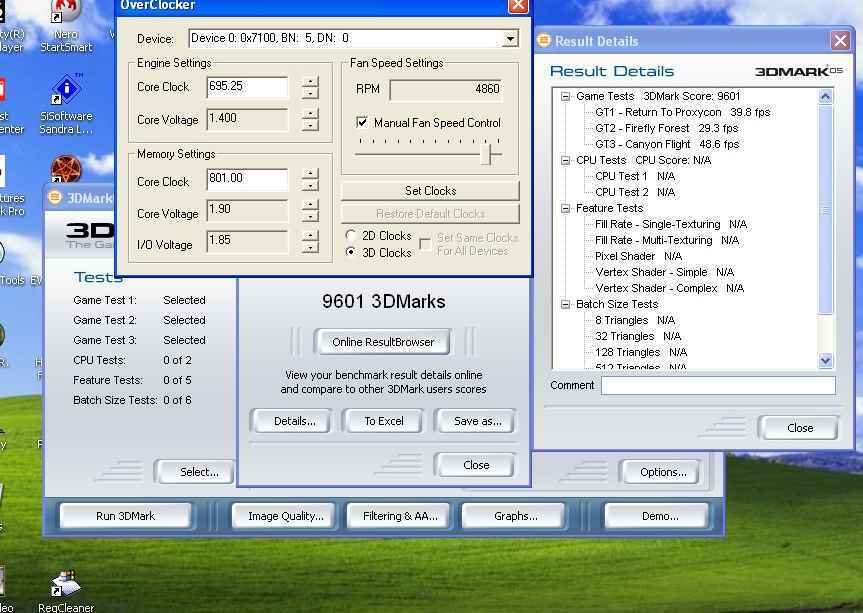Decrease Memory Core Clock with down arrow
The width and height of the screenshot is (863, 613).
click(310, 186)
